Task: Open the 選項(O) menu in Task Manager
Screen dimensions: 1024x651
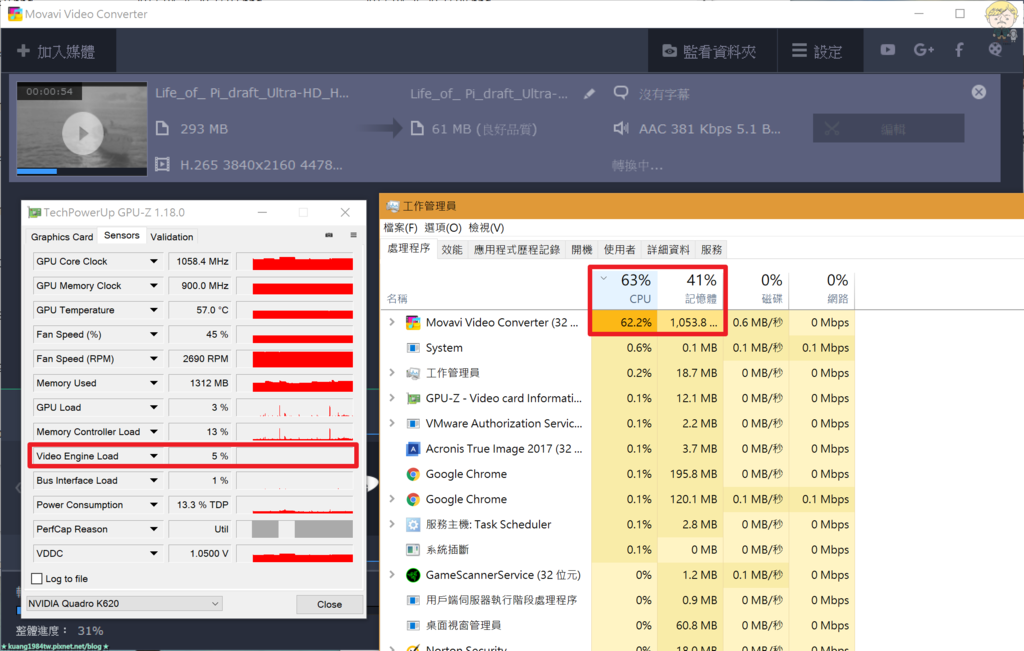Action: [x=443, y=227]
